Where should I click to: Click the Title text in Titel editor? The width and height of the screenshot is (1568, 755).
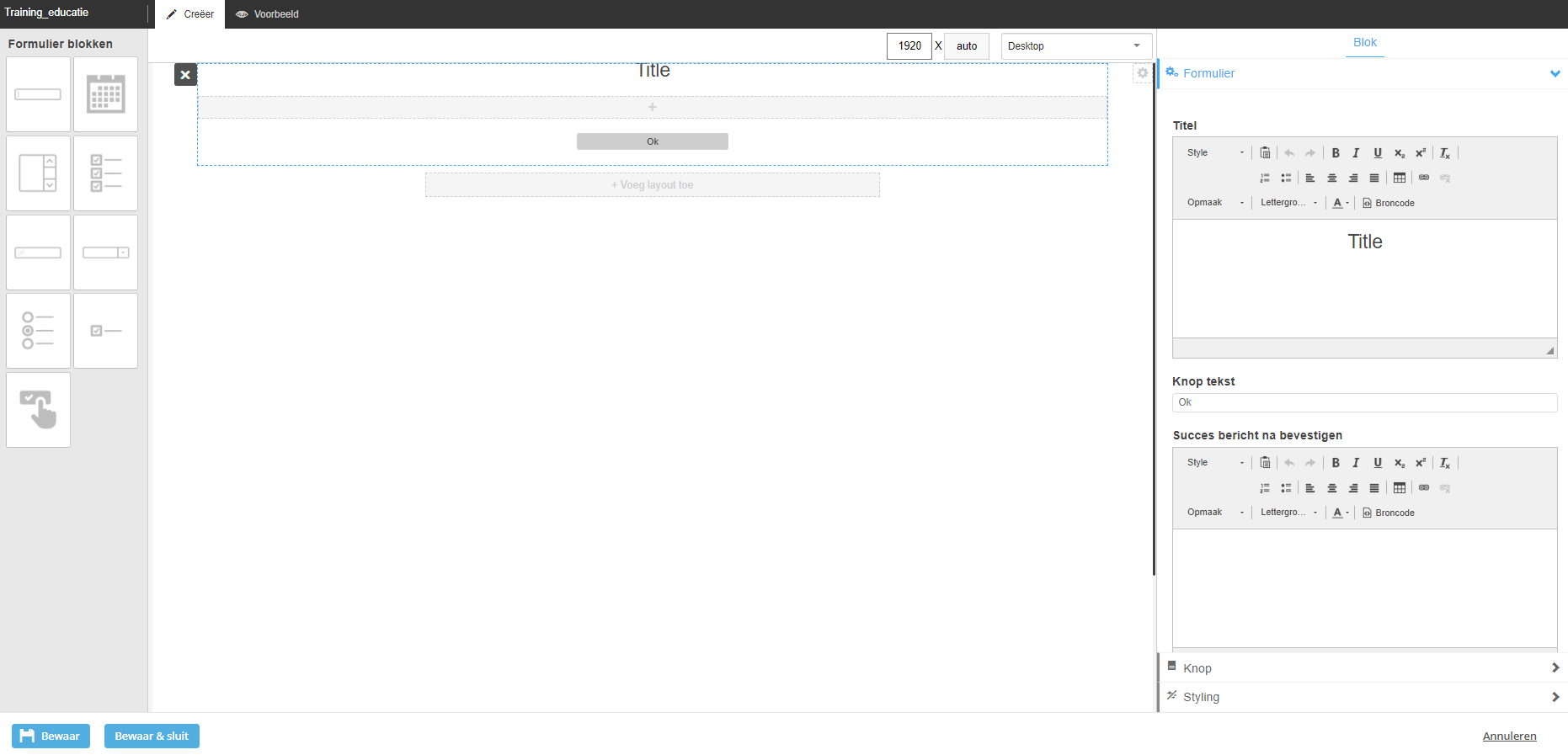pos(1365,242)
